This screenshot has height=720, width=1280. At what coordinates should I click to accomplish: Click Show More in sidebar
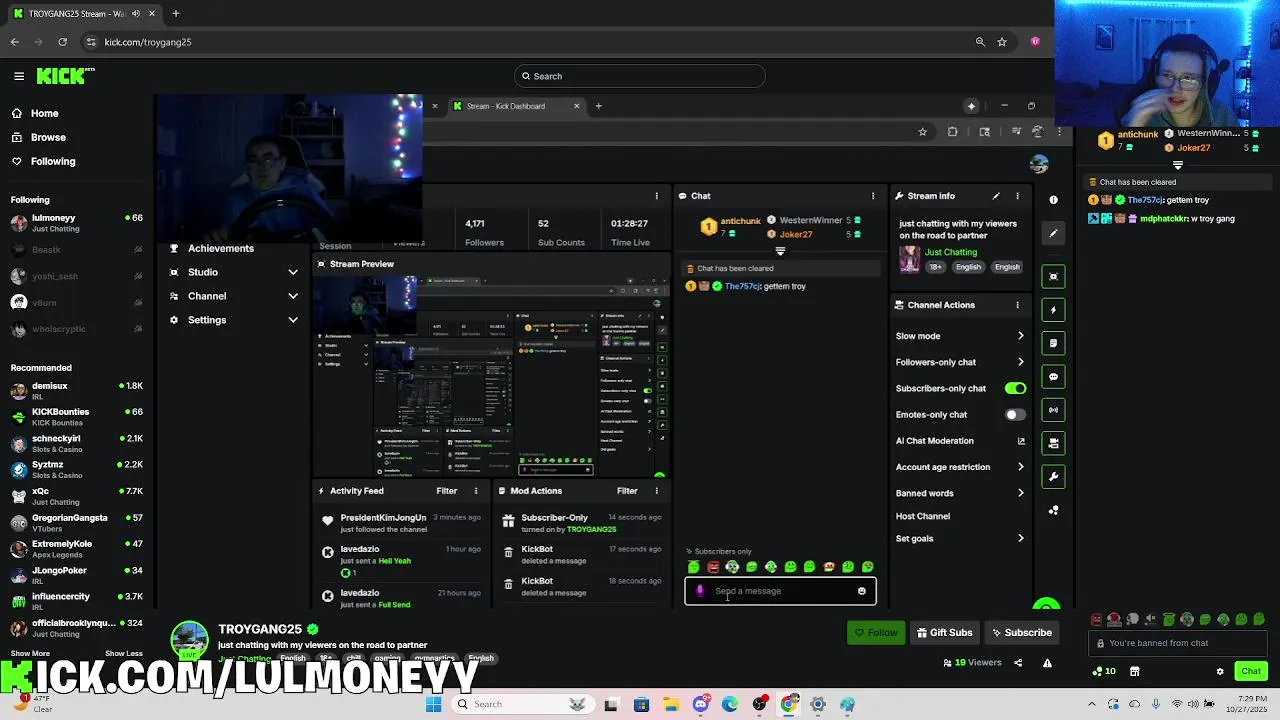coord(30,653)
